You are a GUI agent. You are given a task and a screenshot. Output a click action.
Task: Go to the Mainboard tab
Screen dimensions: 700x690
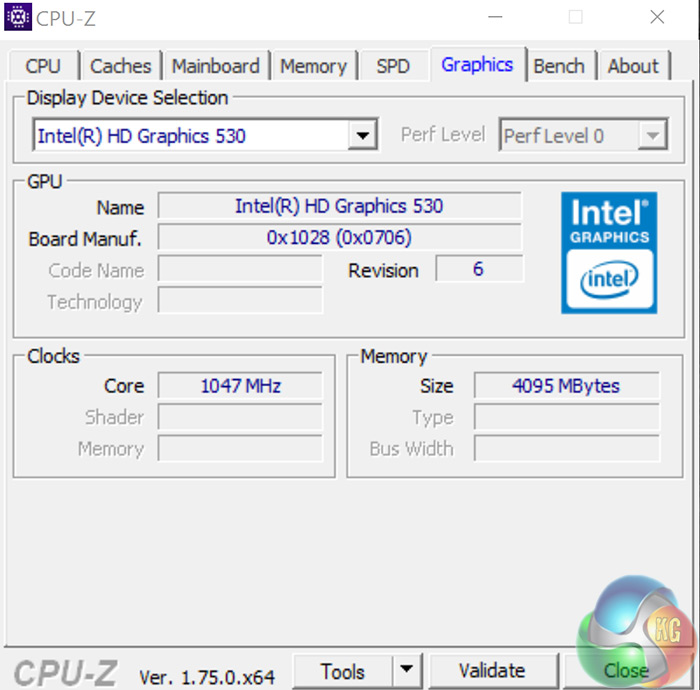216,66
